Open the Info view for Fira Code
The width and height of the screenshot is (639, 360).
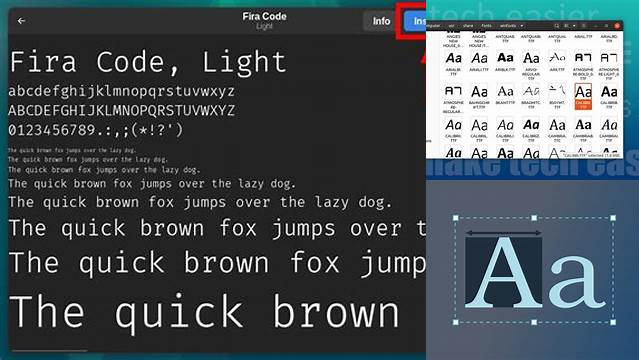[x=381, y=21]
